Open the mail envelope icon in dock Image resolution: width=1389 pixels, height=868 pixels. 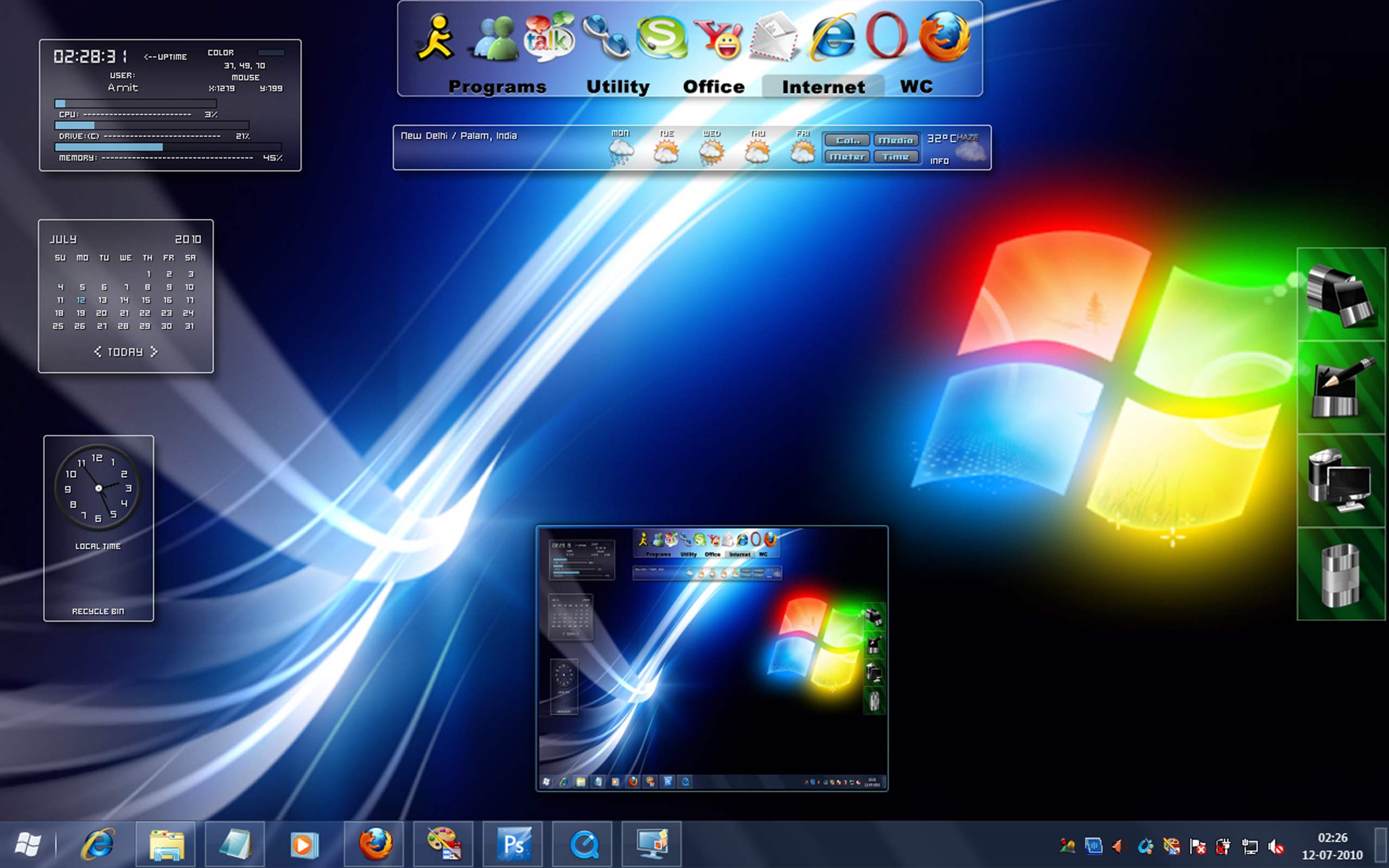[x=774, y=38]
